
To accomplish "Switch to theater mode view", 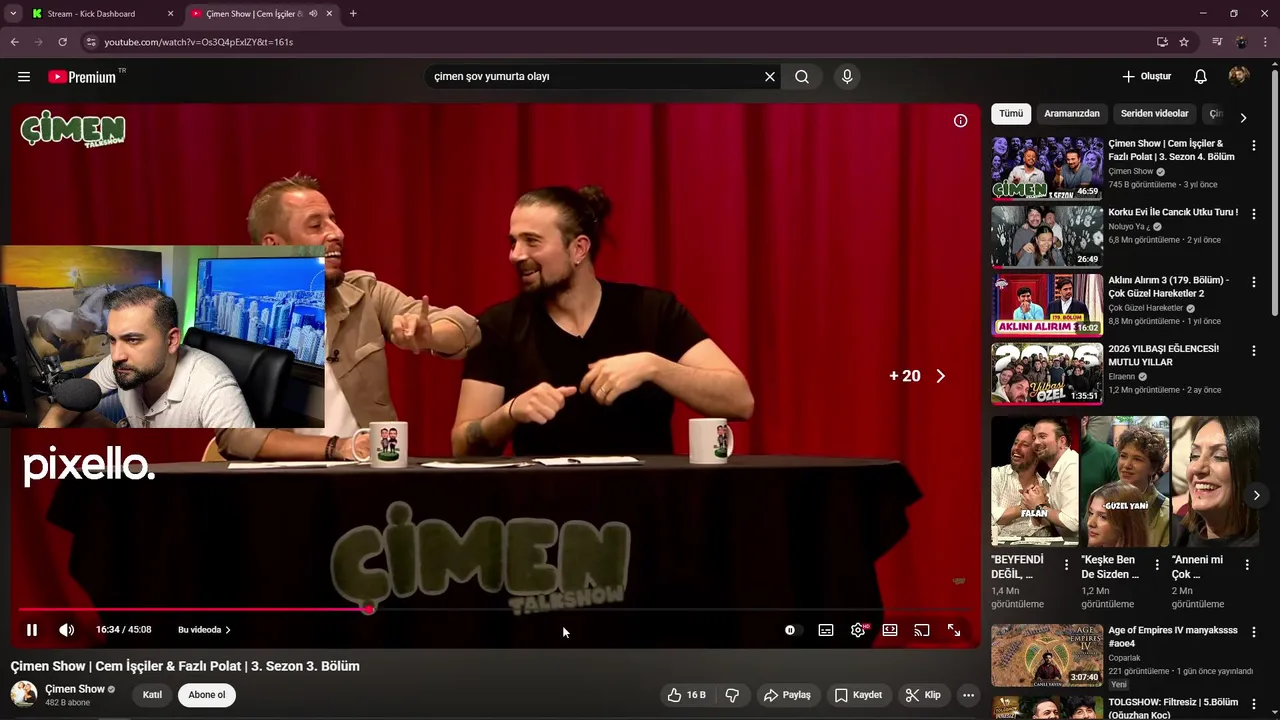I will tap(890, 630).
